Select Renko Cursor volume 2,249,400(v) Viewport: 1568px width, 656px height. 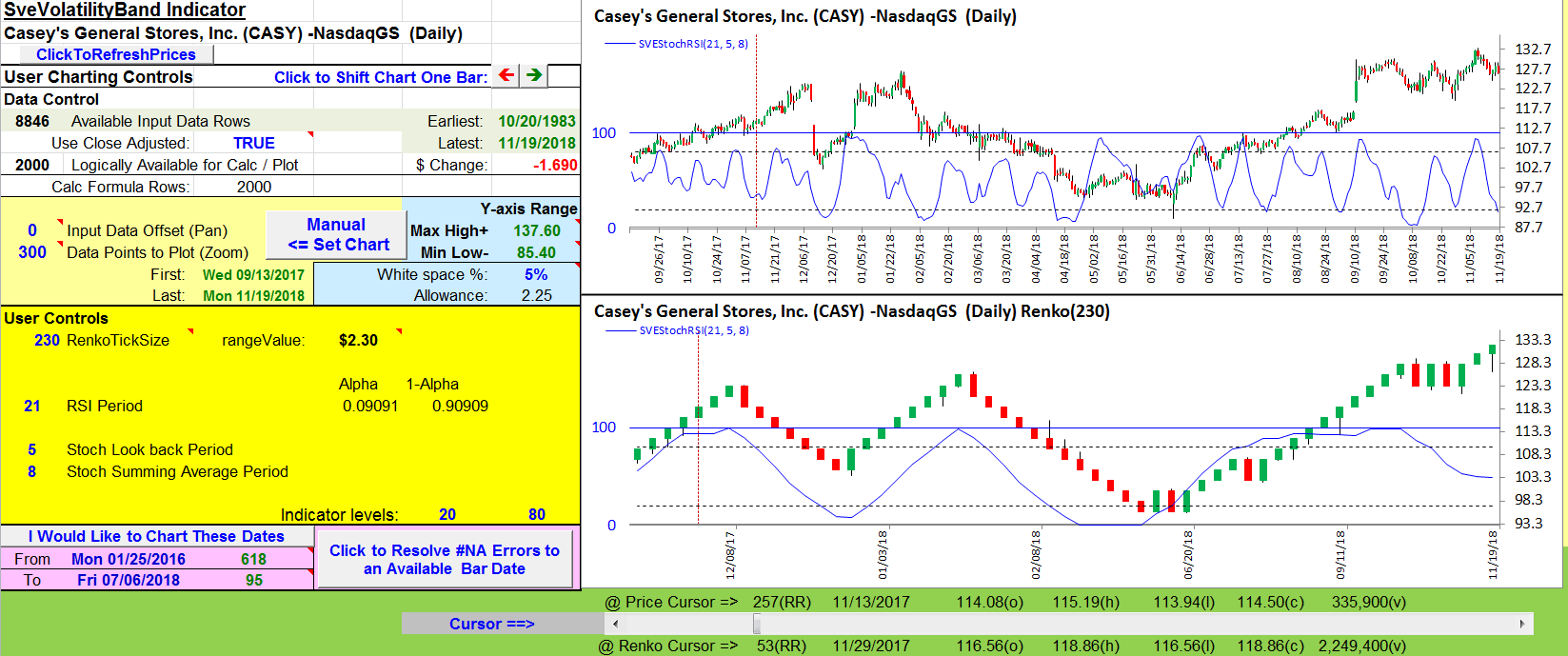[x=1361, y=646]
